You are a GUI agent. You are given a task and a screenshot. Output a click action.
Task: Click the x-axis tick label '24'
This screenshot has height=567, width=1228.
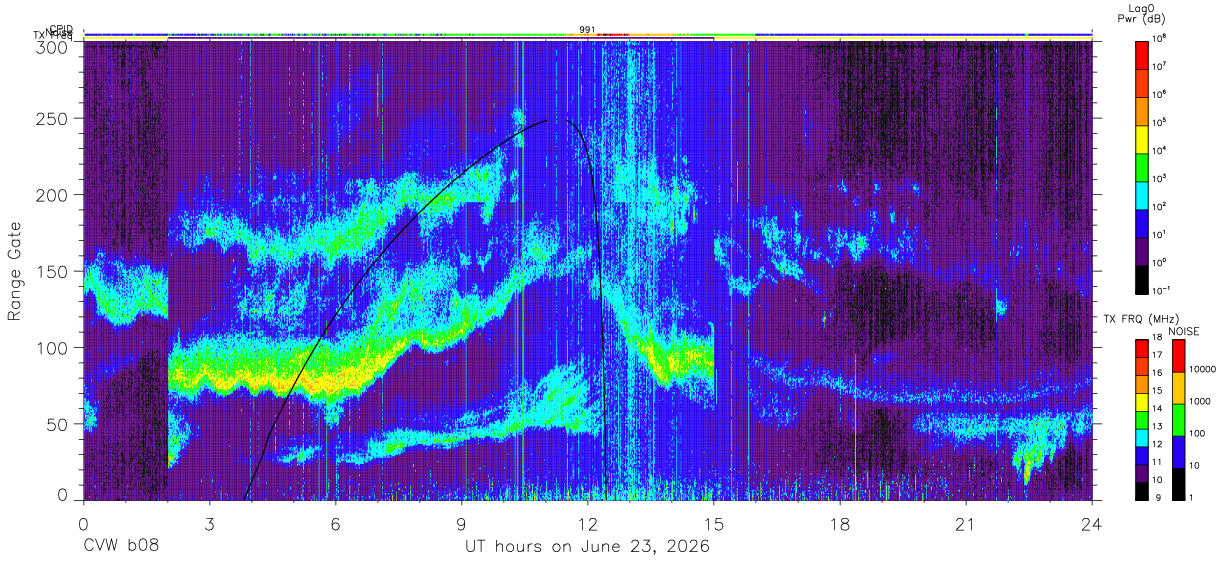coord(1091,524)
